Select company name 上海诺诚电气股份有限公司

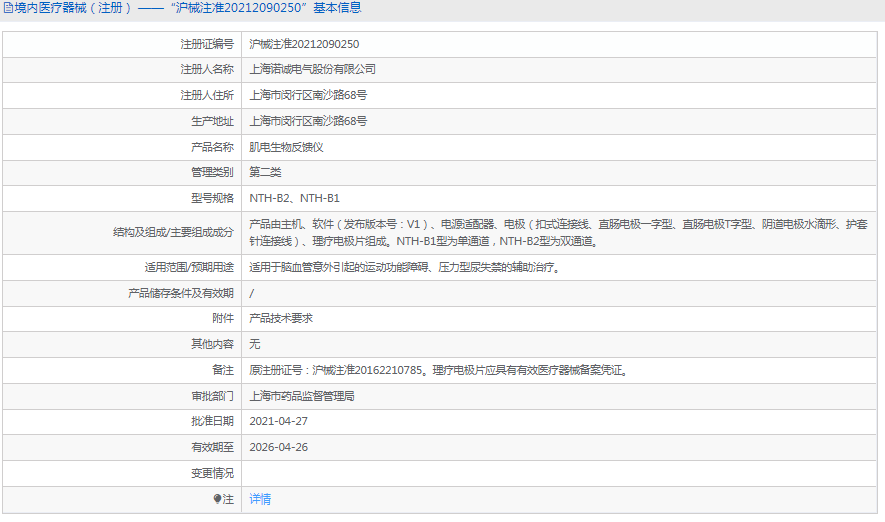pos(313,69)
